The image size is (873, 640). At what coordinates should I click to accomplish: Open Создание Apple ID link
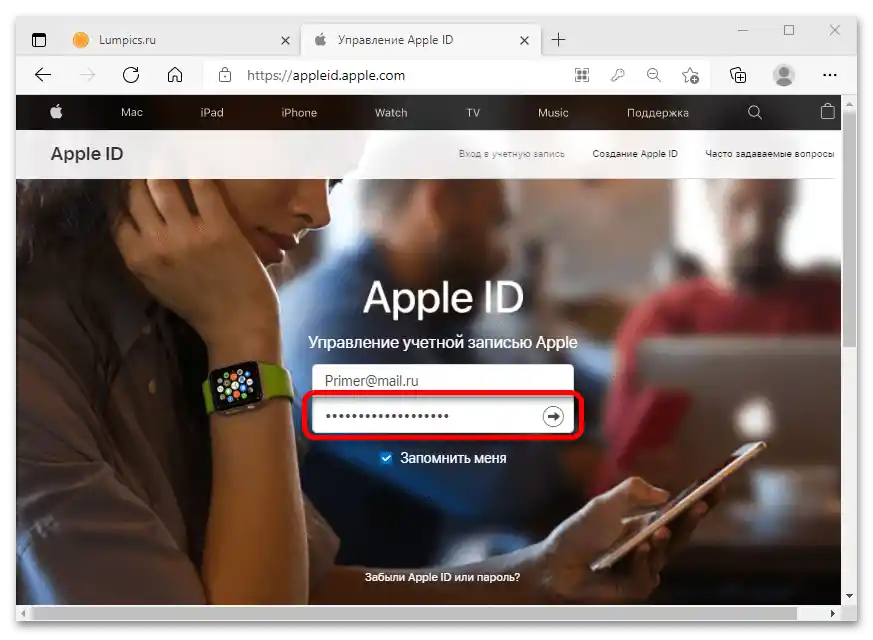[x=635, y=154]
